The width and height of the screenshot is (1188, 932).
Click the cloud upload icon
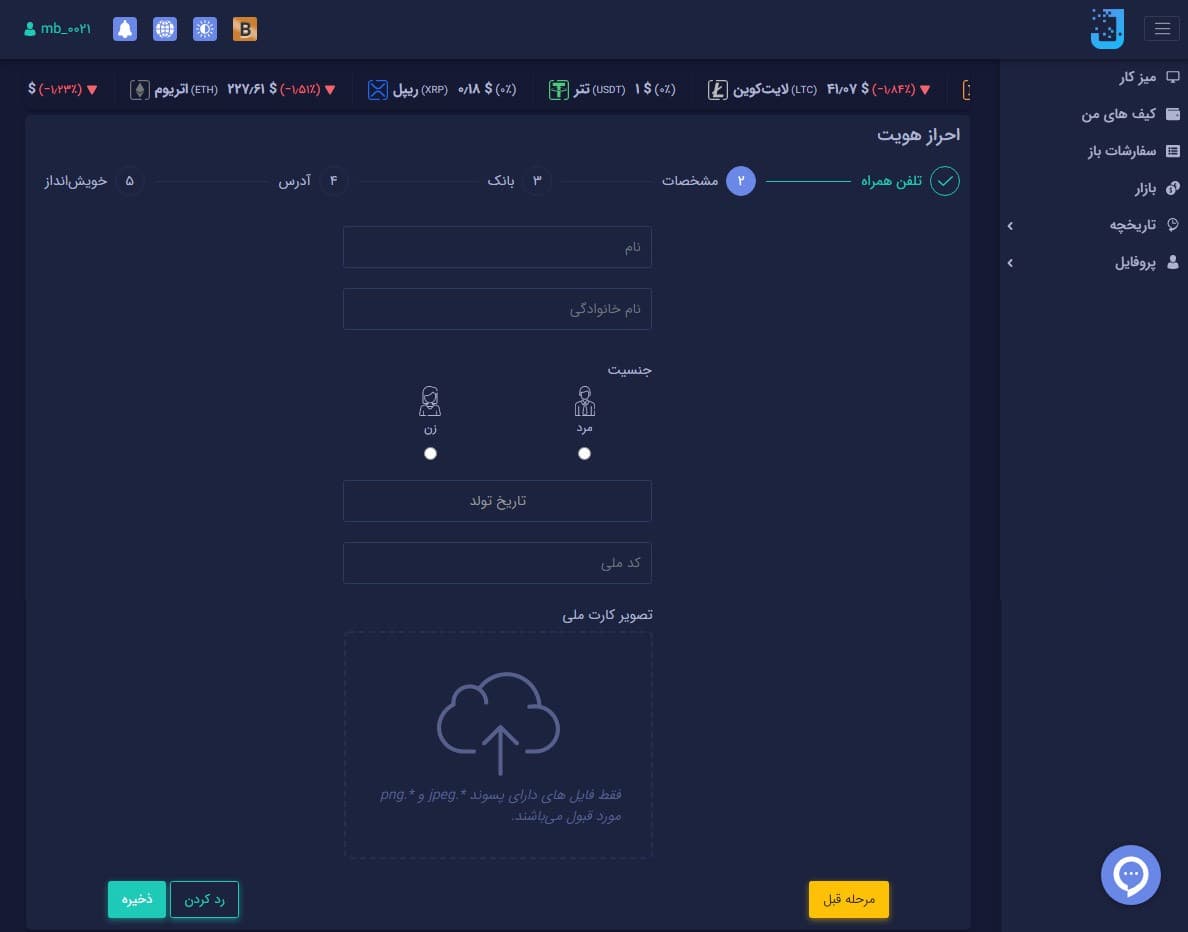tap(499, 723)
